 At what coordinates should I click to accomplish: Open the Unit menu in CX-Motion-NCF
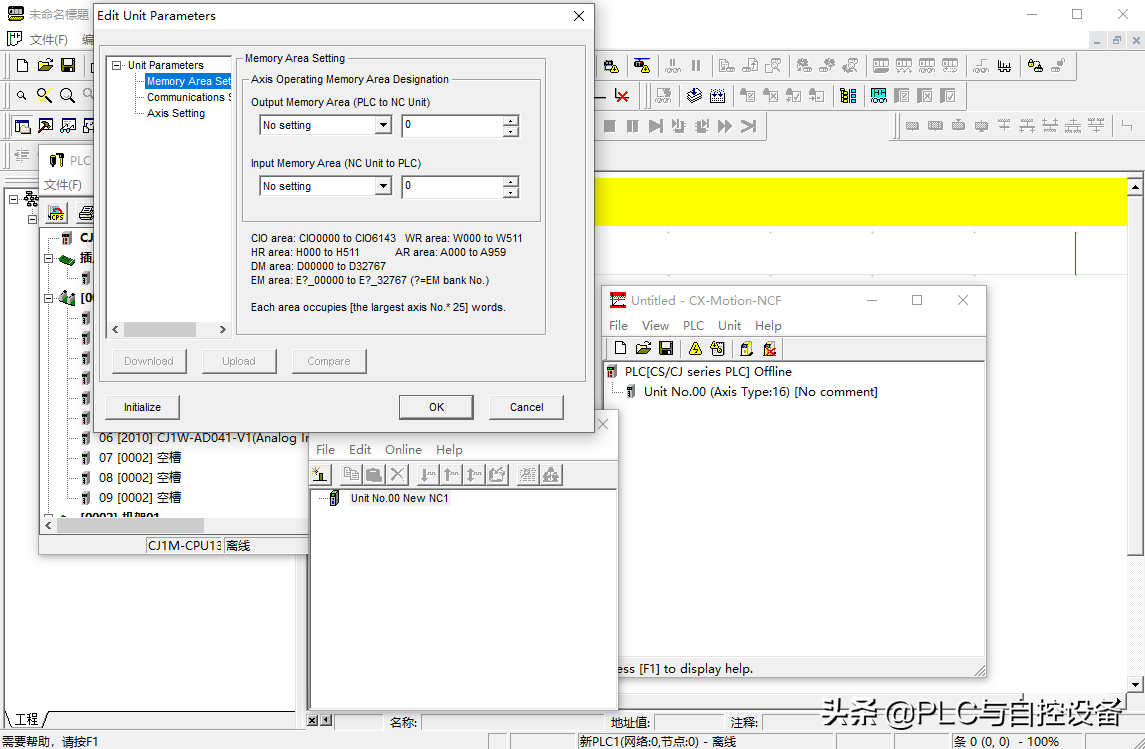pyautogui.click(x=729, y=326)
